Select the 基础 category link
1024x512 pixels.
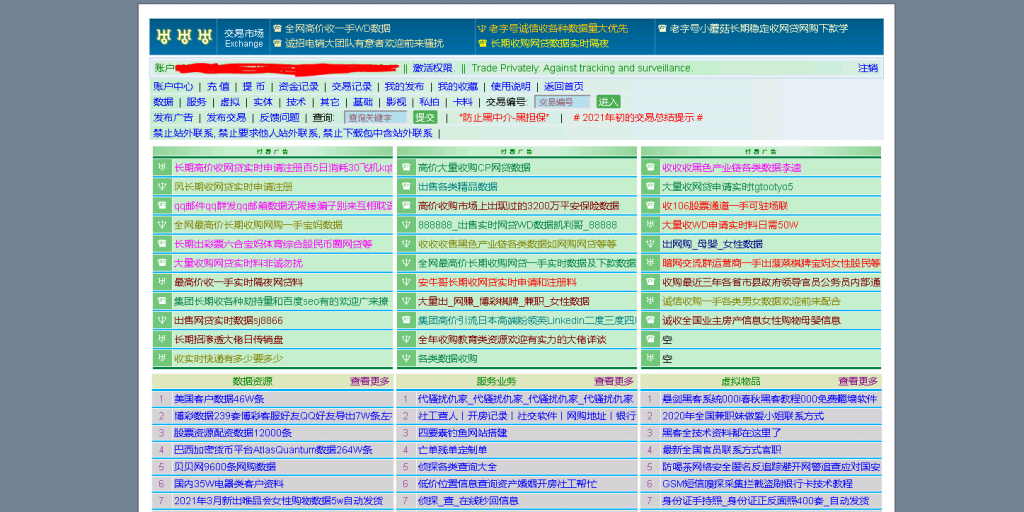click(x=363, y=102)
